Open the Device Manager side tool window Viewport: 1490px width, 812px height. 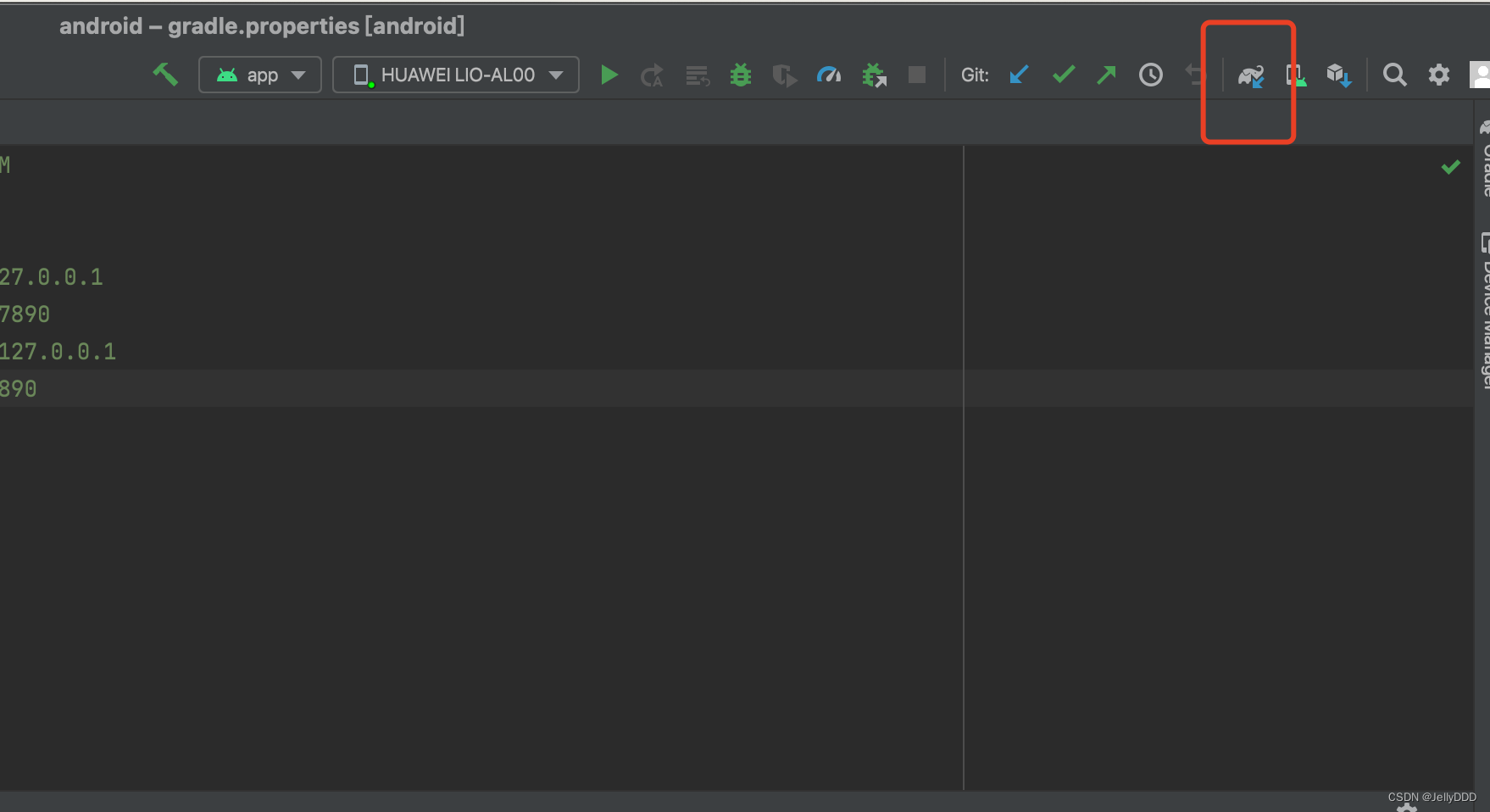tap(1485, 309)
